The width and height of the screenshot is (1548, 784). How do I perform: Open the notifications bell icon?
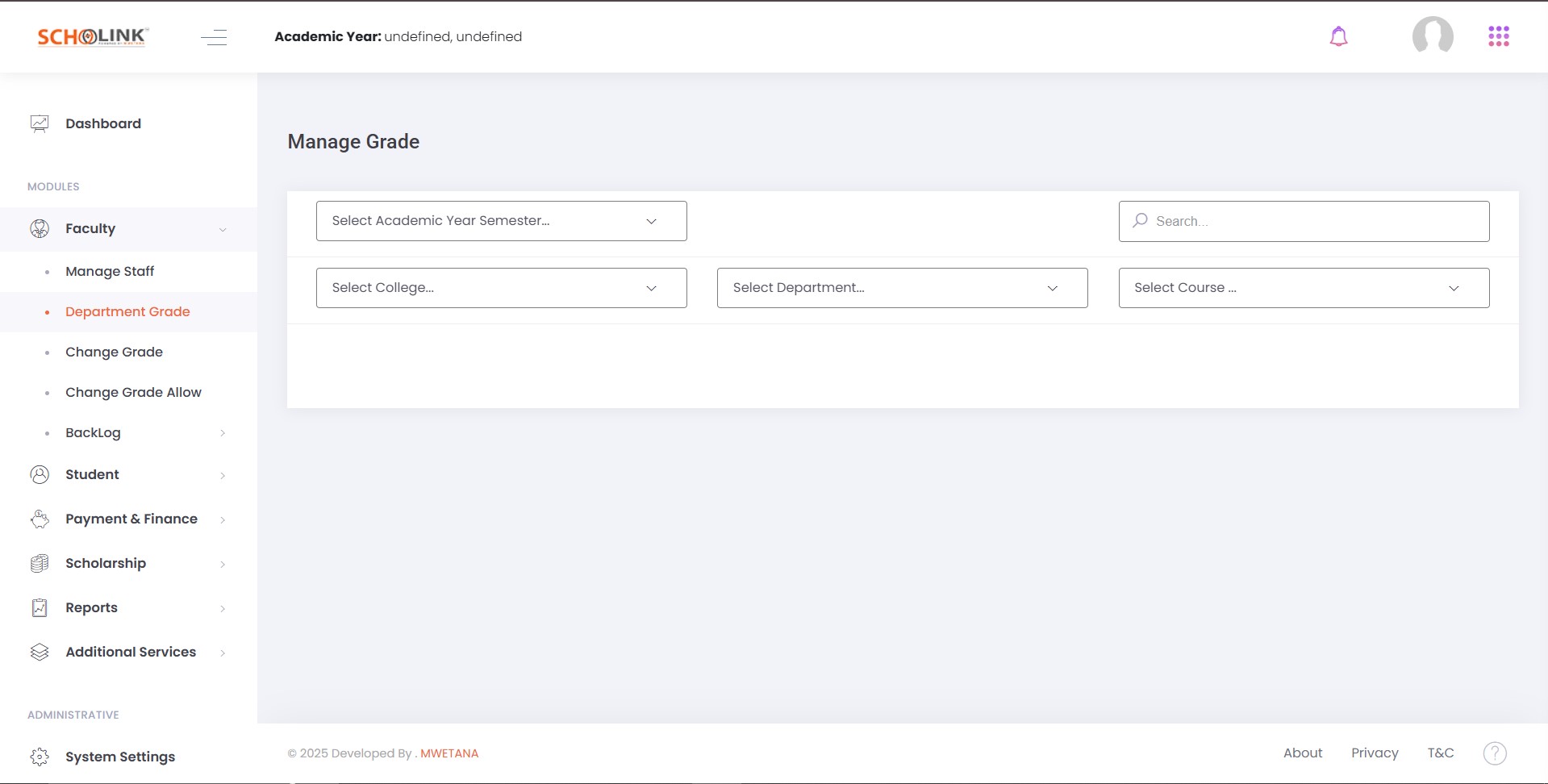point(1338,35)
